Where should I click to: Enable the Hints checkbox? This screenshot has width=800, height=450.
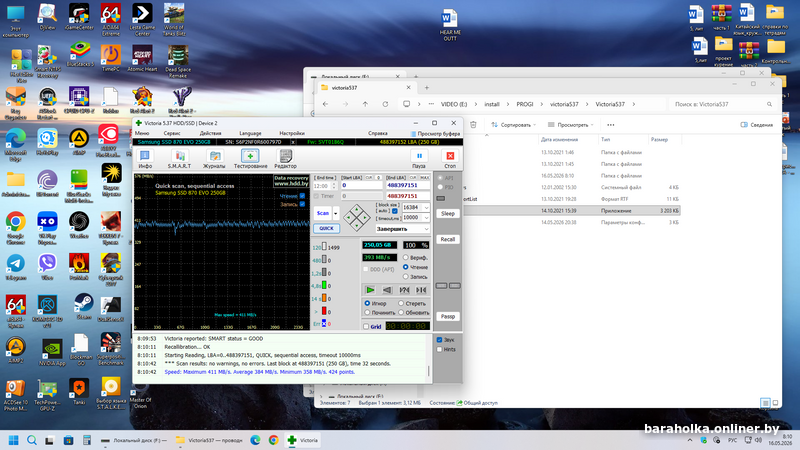tap(439, 349)
